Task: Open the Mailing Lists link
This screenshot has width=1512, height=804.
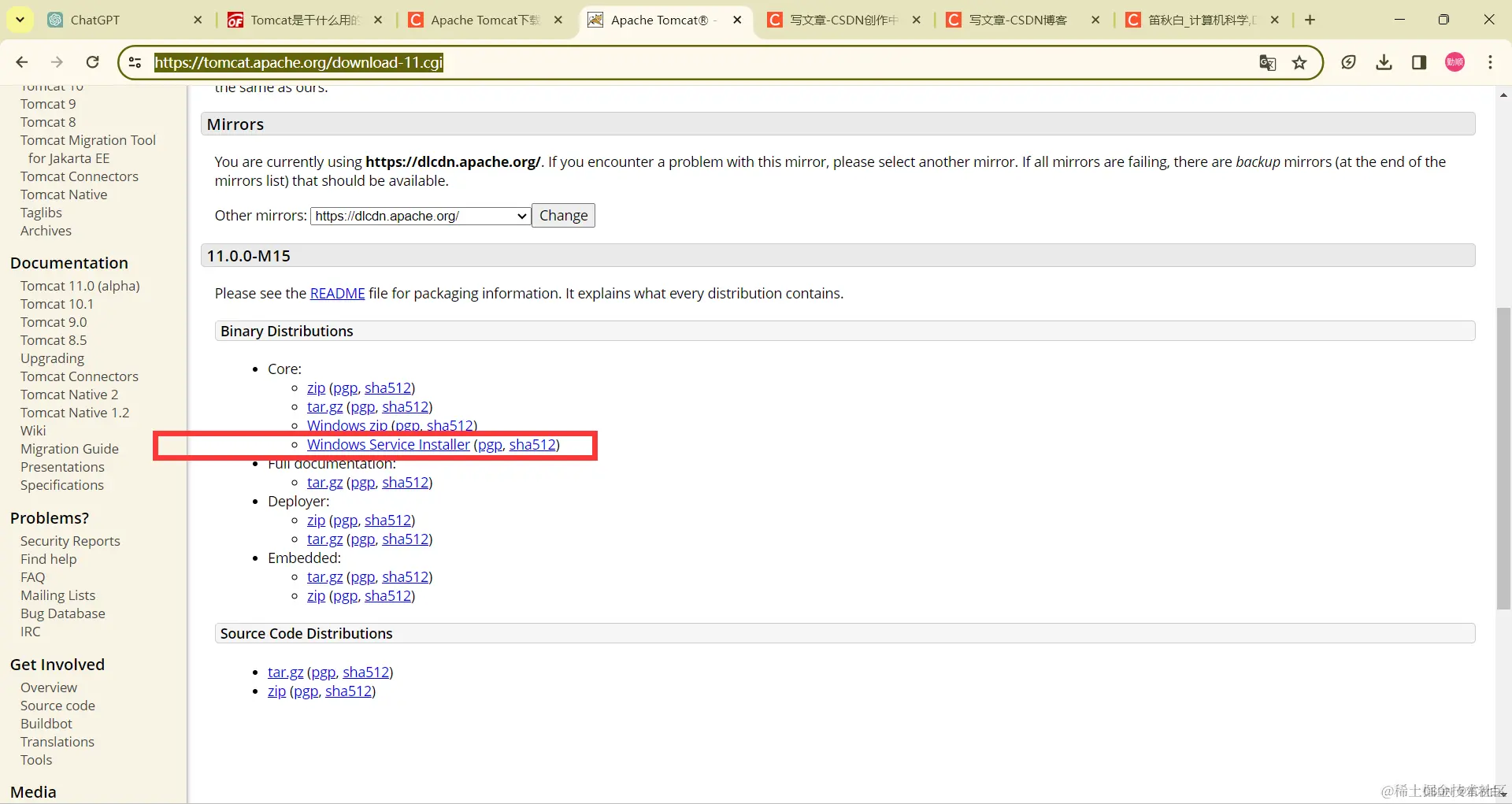Action: 57,595
